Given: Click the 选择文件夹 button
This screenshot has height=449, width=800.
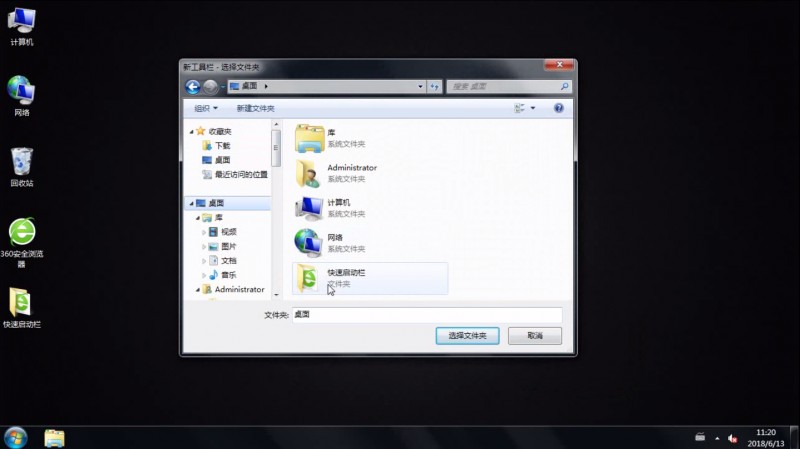Looking at the screenshot, I should pos(467,336).
